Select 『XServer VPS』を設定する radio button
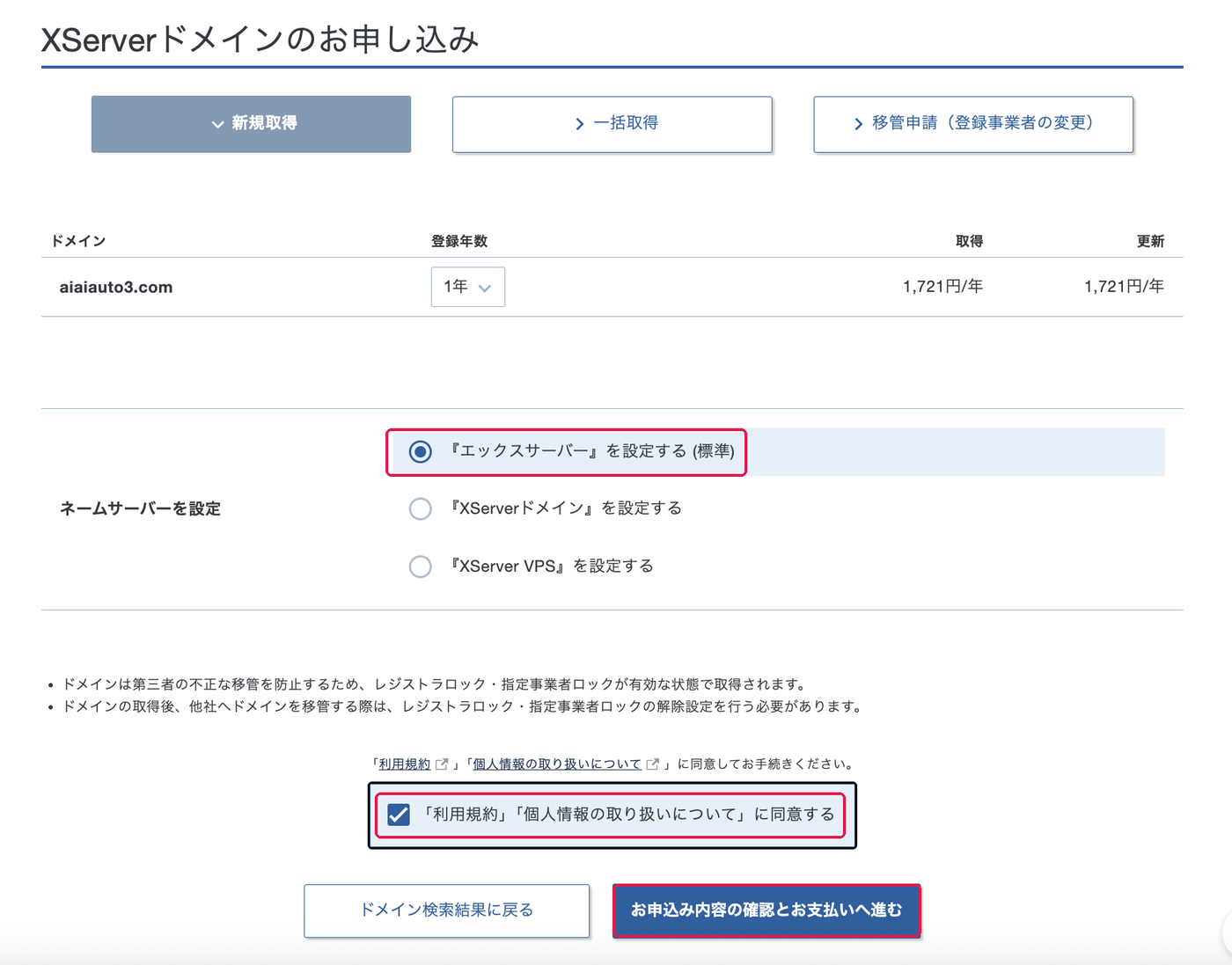 click(x=421, y=567)
